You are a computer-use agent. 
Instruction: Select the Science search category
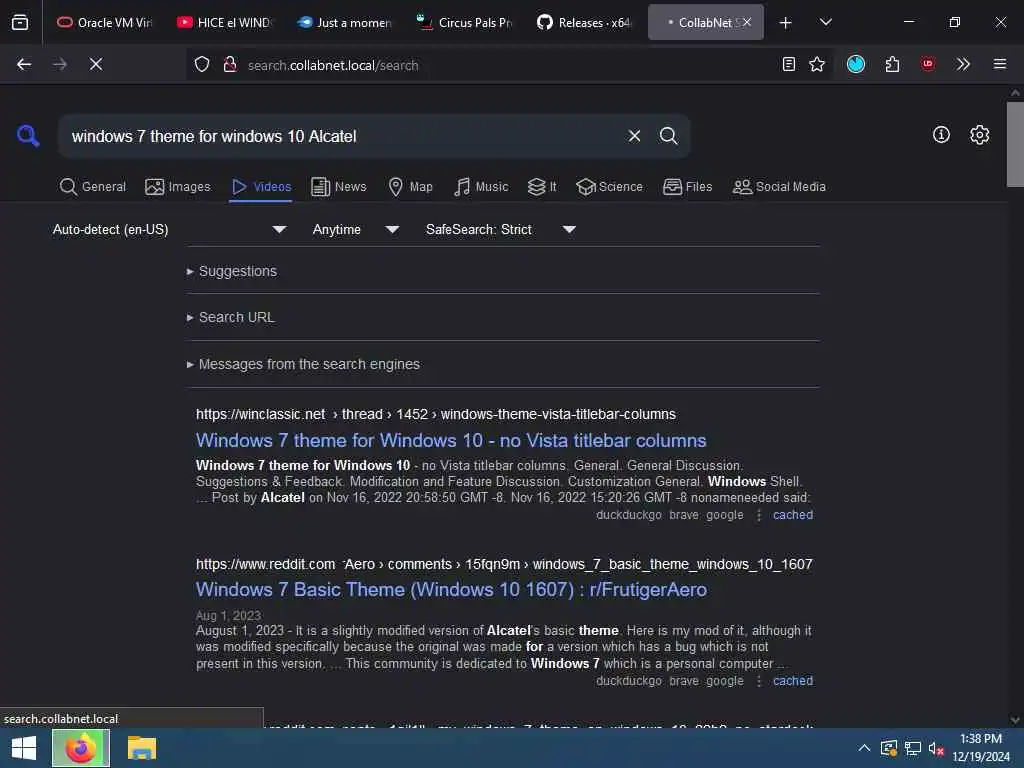point(609,187)
